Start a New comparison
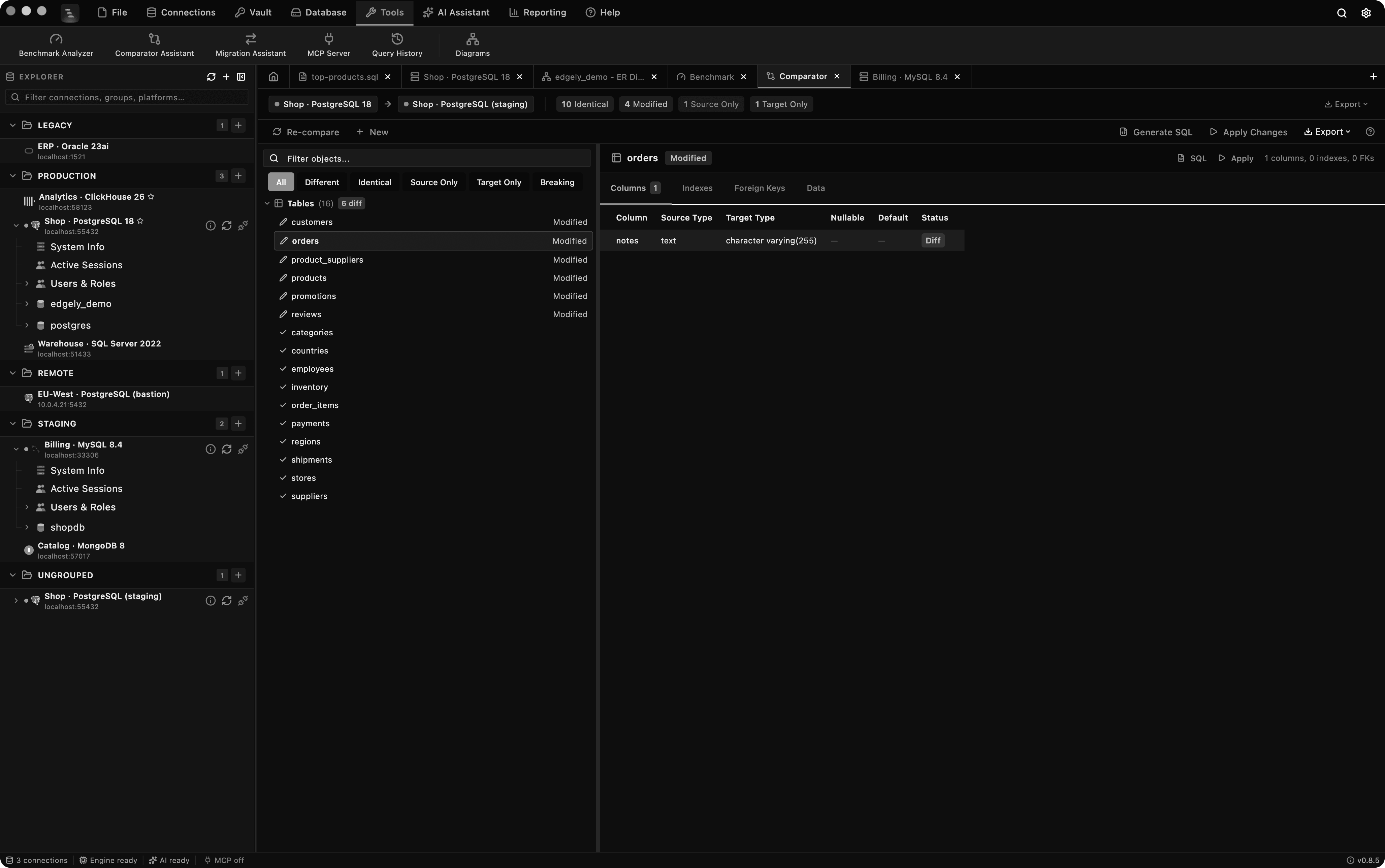The width and height of the screenshot is (1385, 868). [x=372, y=132]
